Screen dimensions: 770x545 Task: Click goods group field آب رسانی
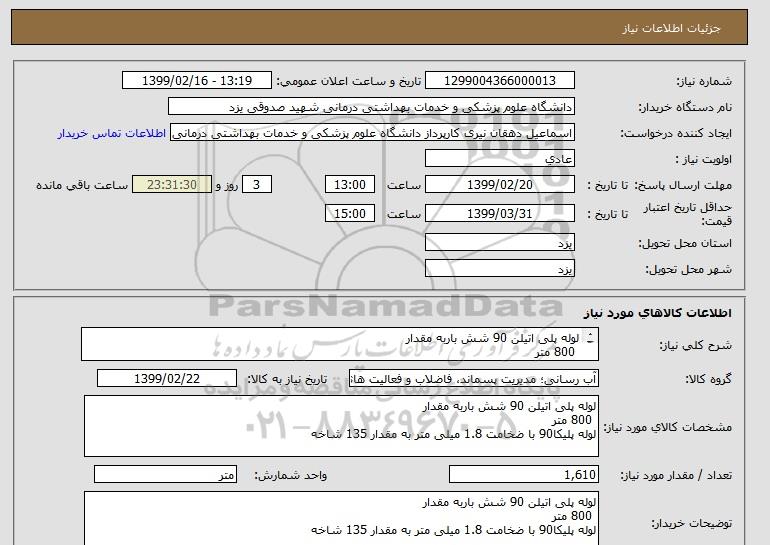point(474,379)
